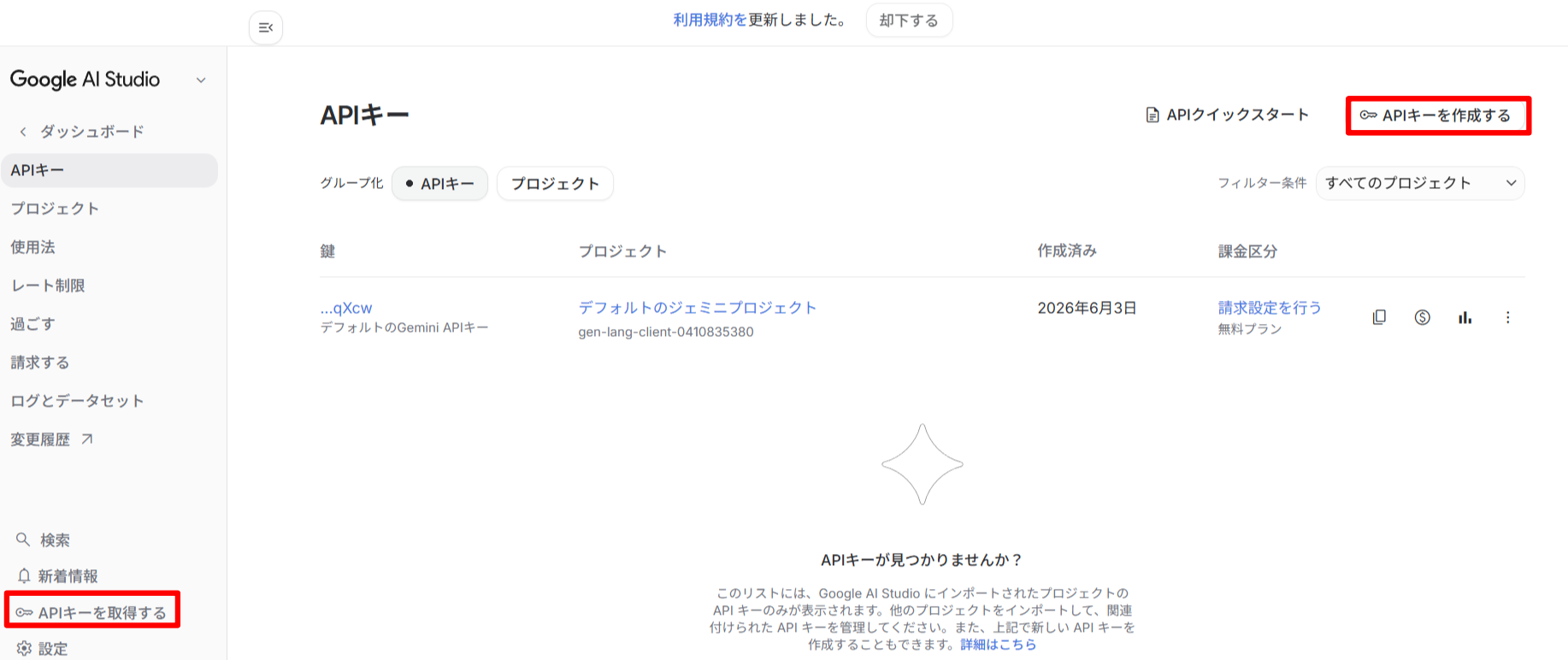
Task: Click the APIキー page heading
Action: point(364,115)
